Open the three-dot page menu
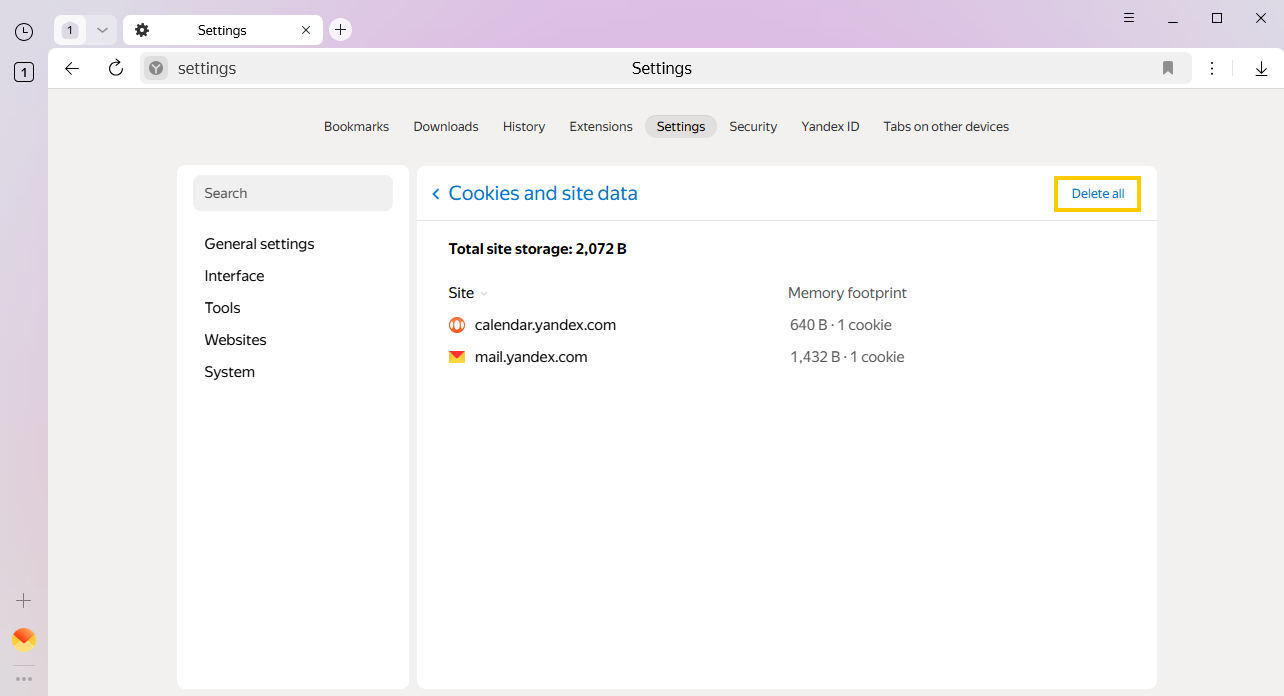This screenshot has height=696, width=1284. 1212,68
